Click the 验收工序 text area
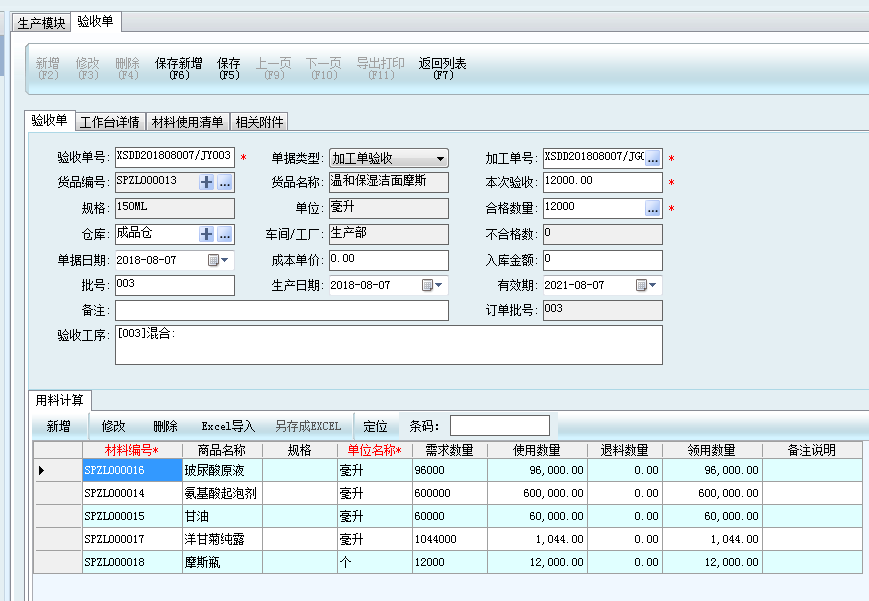This screenshot has height=601, width=869. coord(389,345)
